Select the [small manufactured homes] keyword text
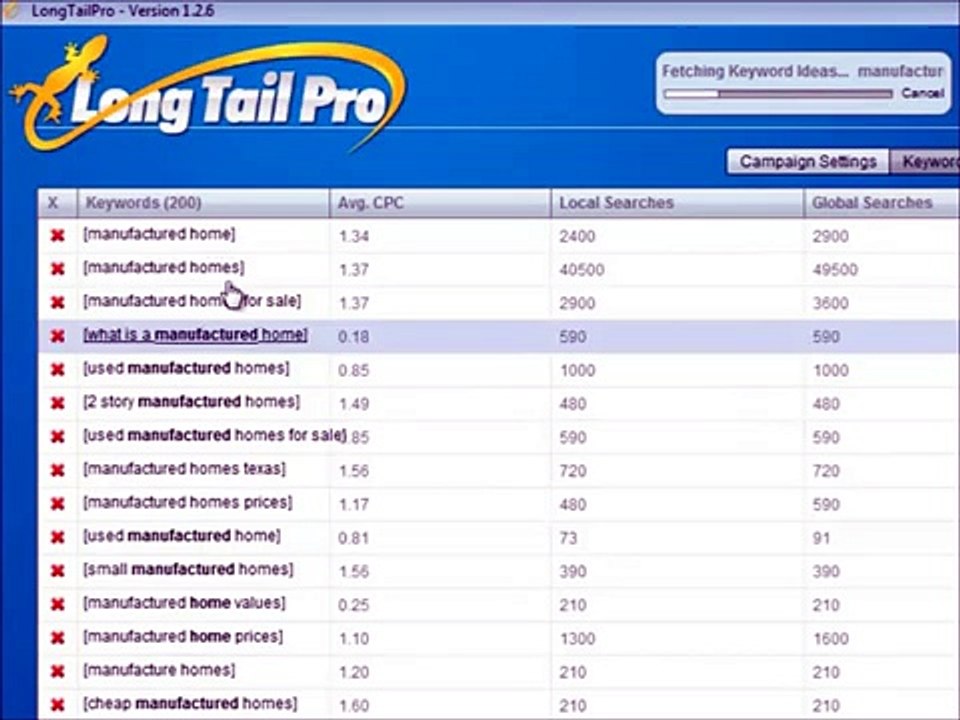 point(188,570)
